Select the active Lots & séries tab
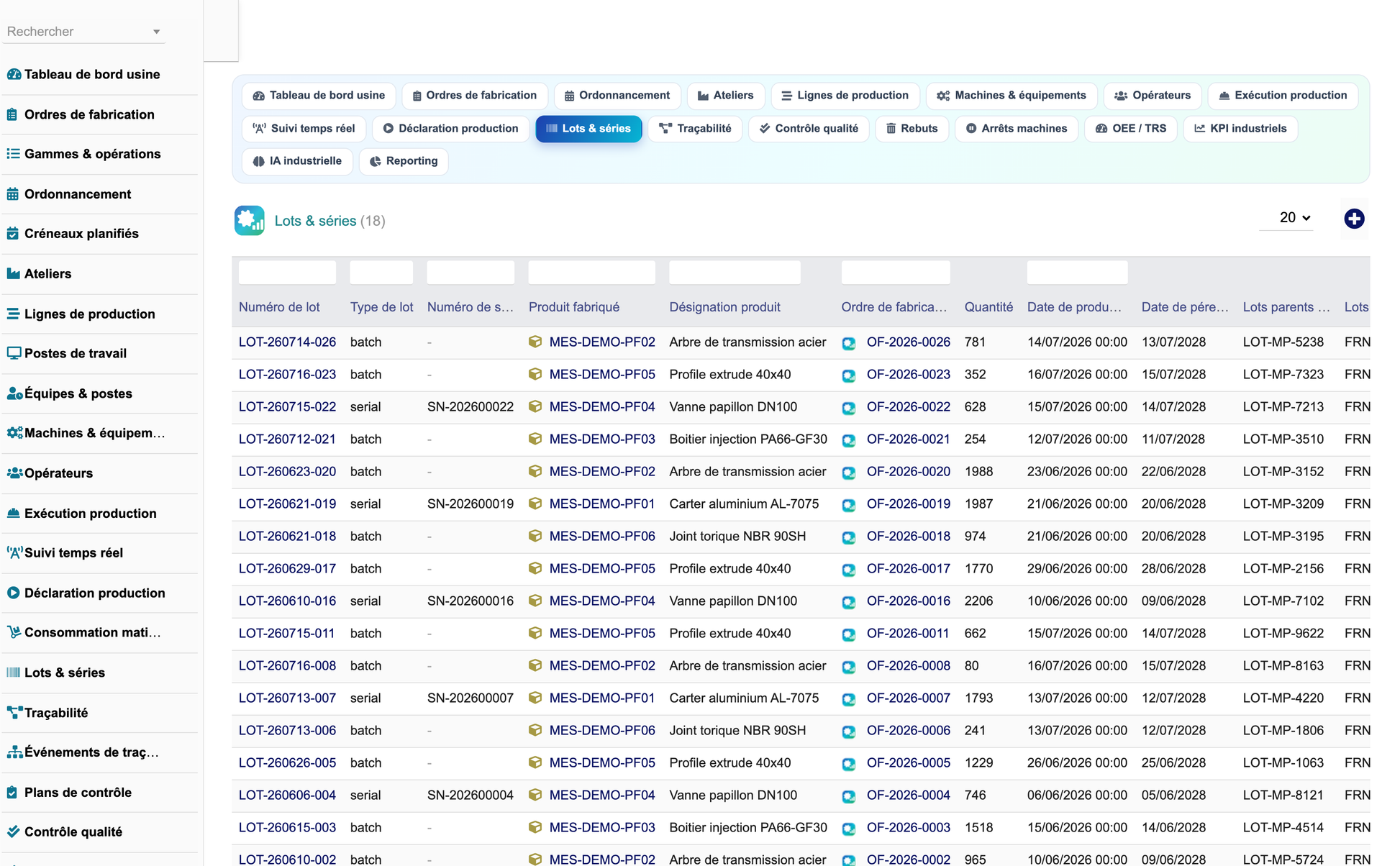1400x866 pixels. point(588,128)
